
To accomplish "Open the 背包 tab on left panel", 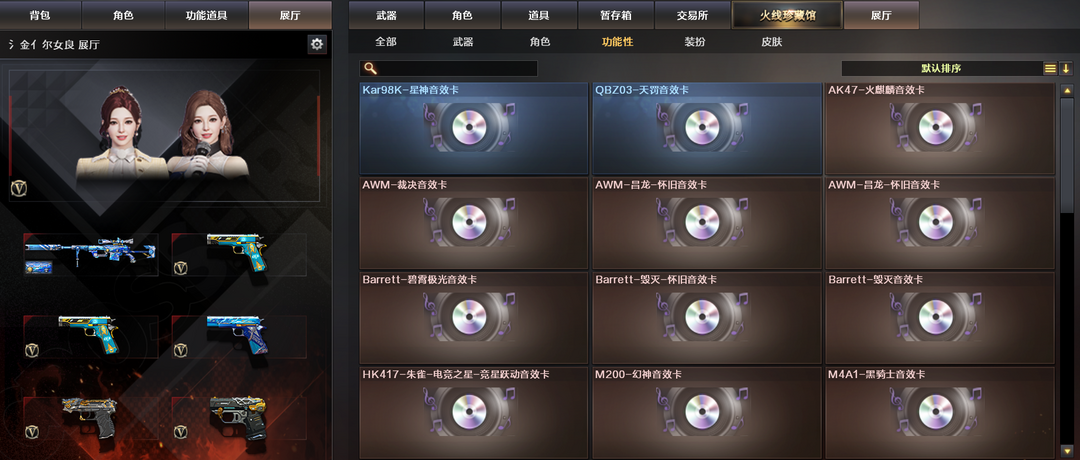I will click(x=40, y=14).
